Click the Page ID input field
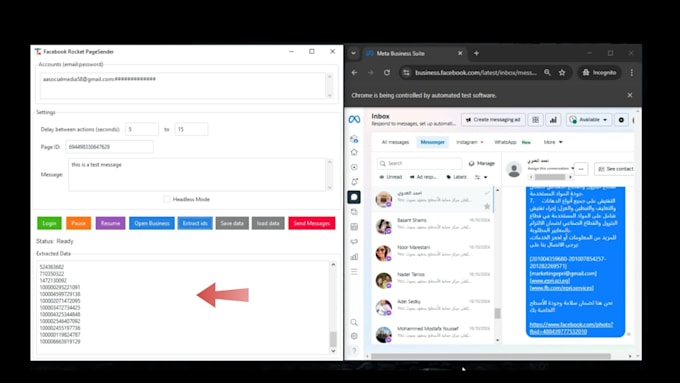This screenshot has height=383, width=680. (109, 147)
